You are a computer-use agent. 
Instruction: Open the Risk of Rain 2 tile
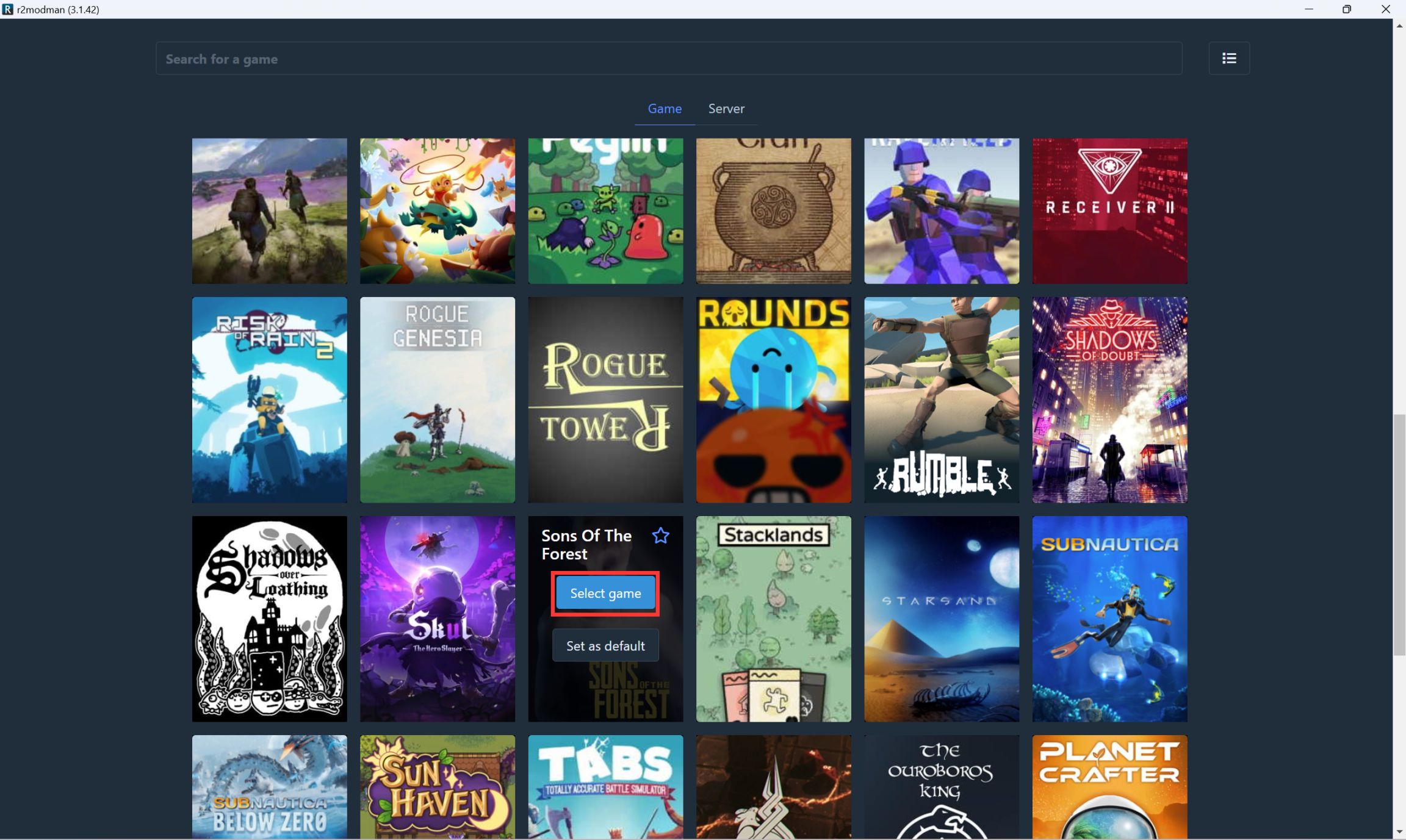coord(269,400)
